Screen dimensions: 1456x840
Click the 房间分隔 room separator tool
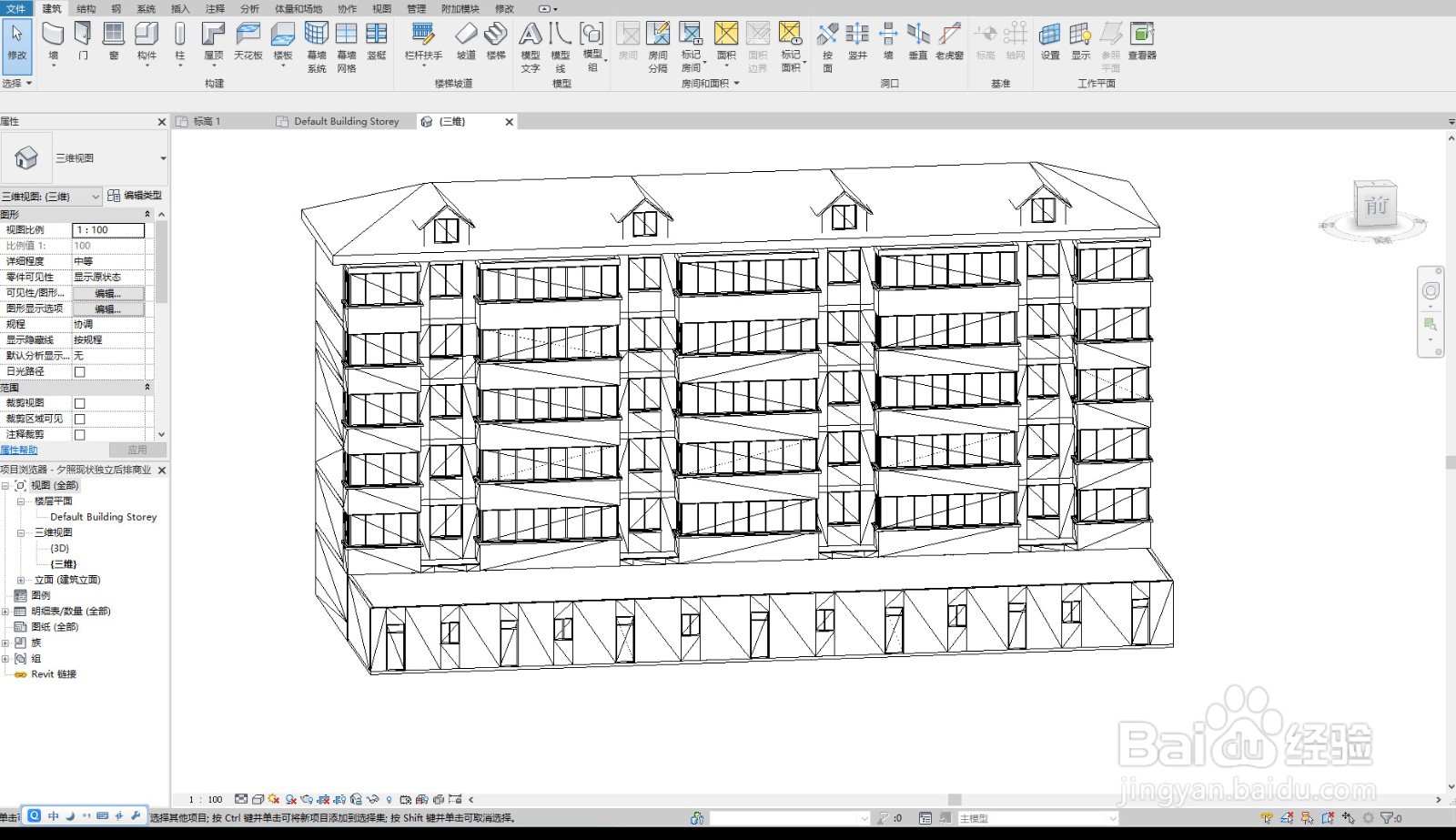pyautogui.click(x=658, y=47)
